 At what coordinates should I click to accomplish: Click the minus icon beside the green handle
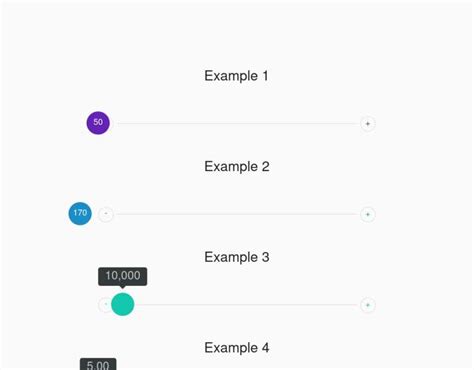click(x=105, y=305)
